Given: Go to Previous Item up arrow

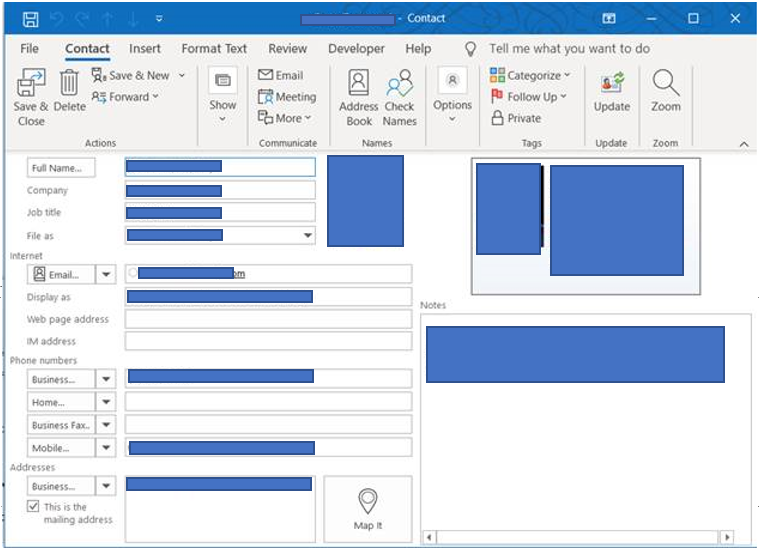Looking at the screenshot, I should point(107,19).
